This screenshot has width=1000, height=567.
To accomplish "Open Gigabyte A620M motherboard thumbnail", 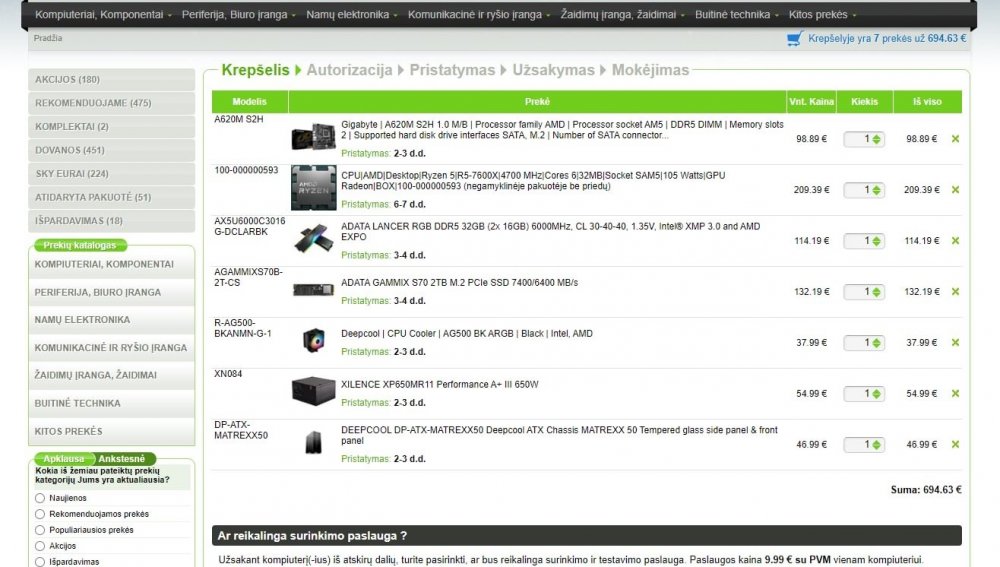I will 313,136.
